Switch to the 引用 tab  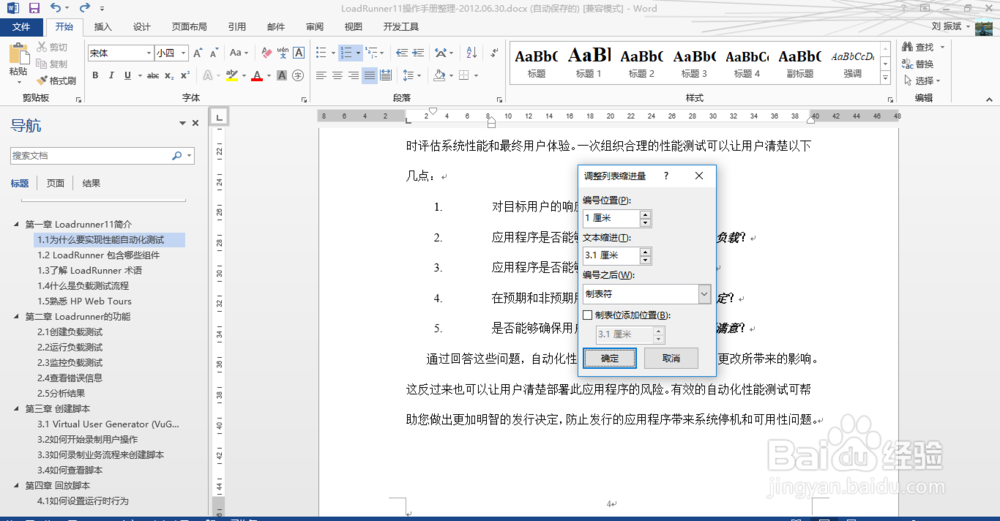237,27
